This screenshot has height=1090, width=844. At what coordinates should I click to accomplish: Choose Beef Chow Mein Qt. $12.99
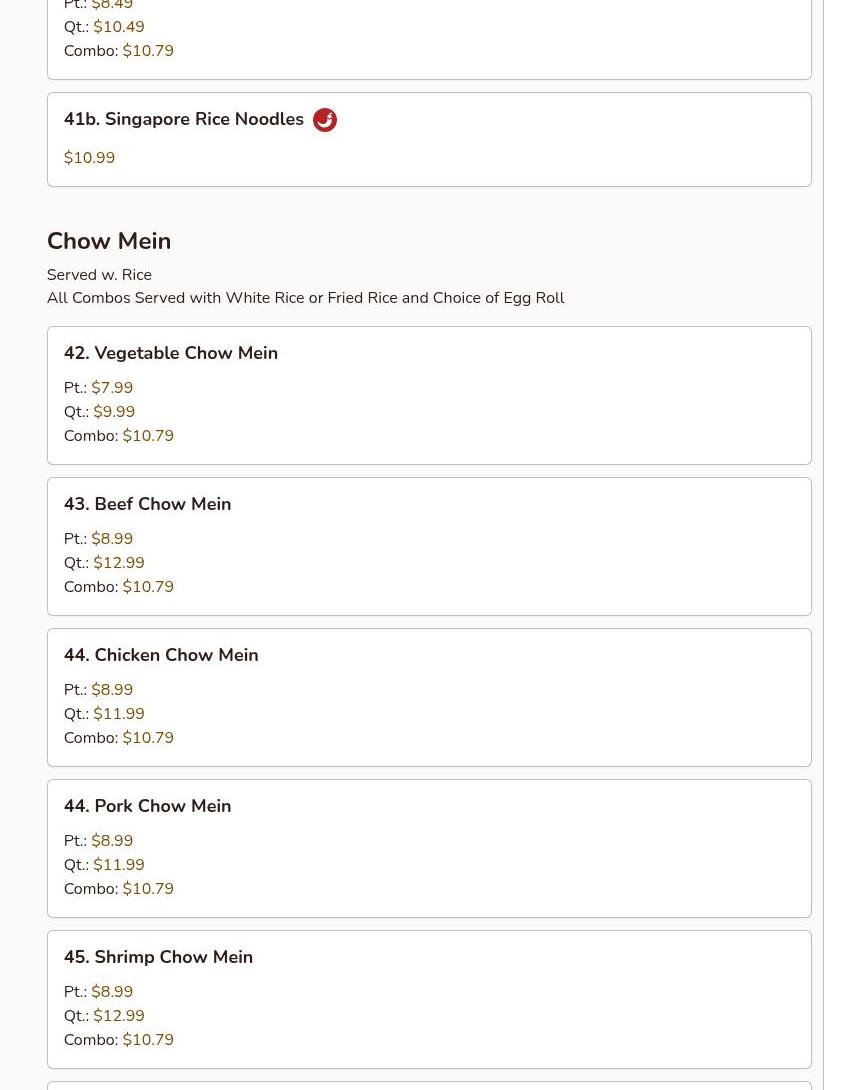(x=104, y=562)
